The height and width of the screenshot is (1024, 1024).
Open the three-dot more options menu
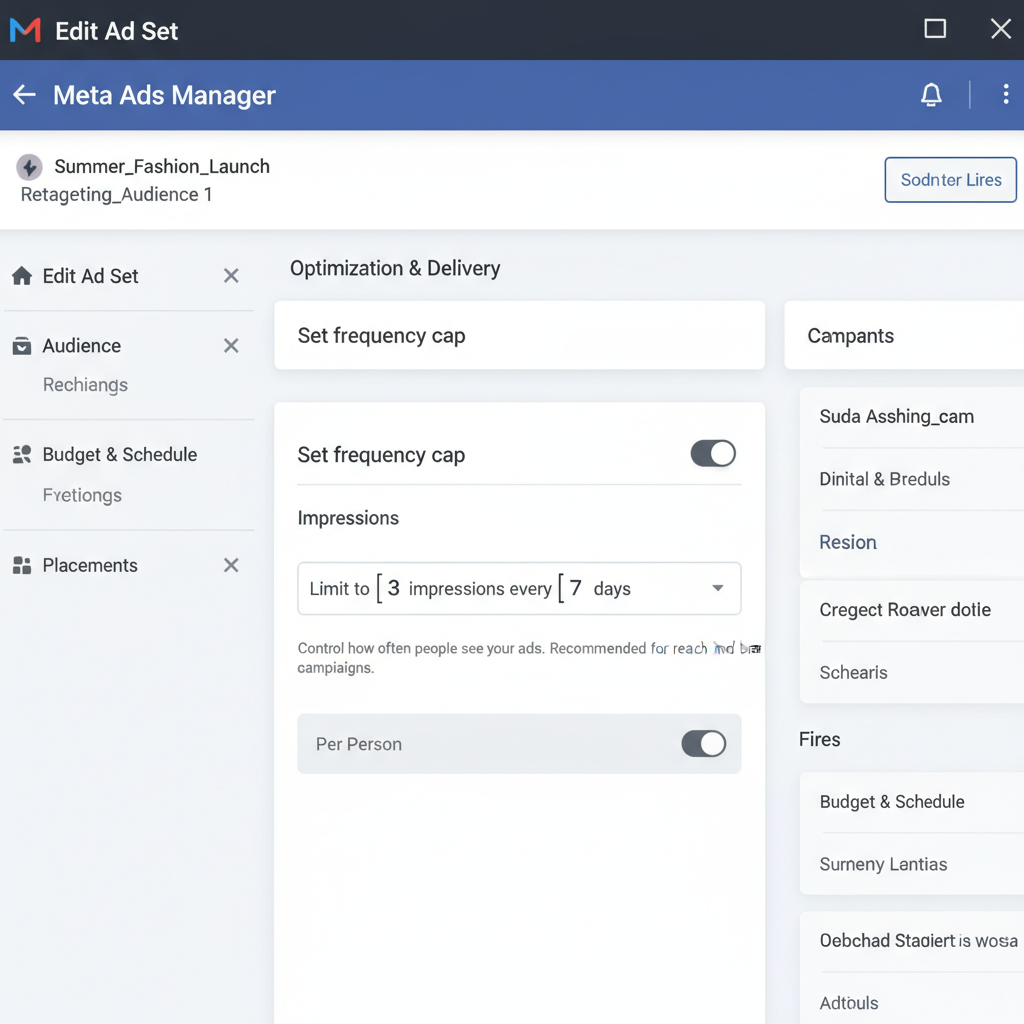(1005, 95)
